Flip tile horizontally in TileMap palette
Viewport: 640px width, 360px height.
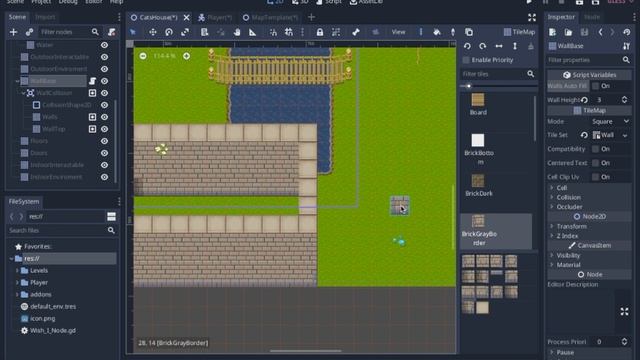pyautogui.click(x=499, y=46)
